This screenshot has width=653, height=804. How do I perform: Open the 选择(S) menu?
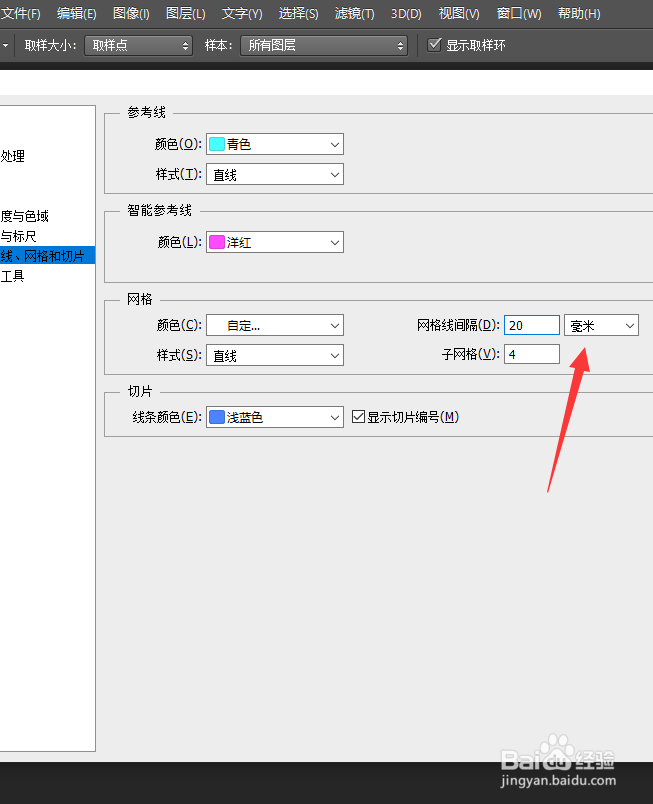(298, 13)
